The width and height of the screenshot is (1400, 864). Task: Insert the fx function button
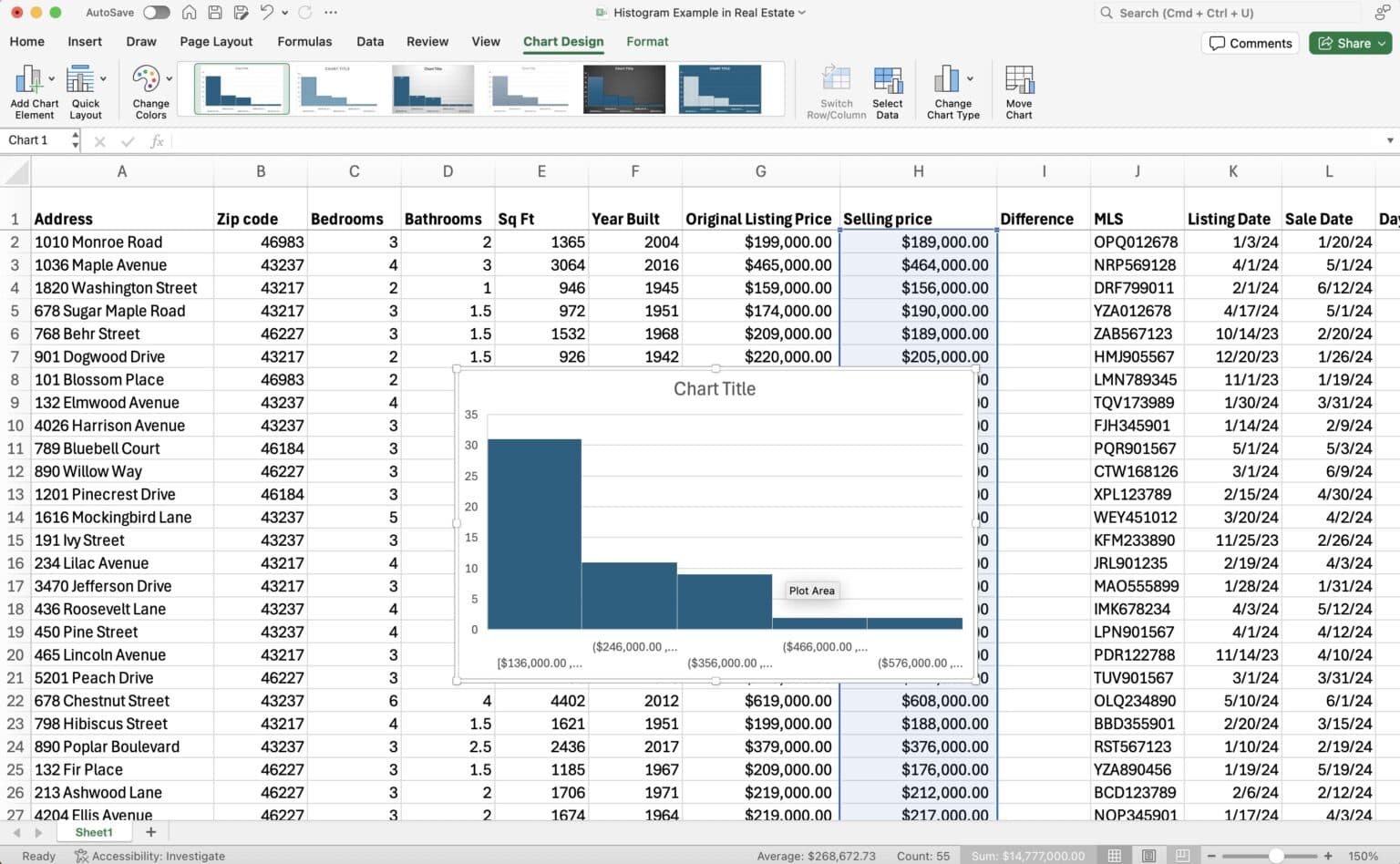[157, 140]
